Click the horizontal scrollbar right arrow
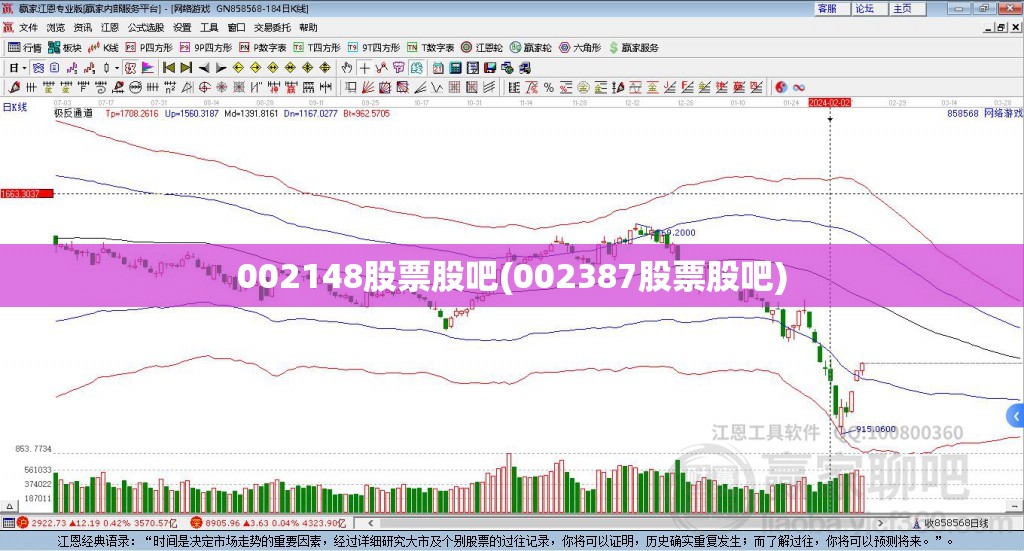Screen dimensions: 1024x551 pos(880,523)
